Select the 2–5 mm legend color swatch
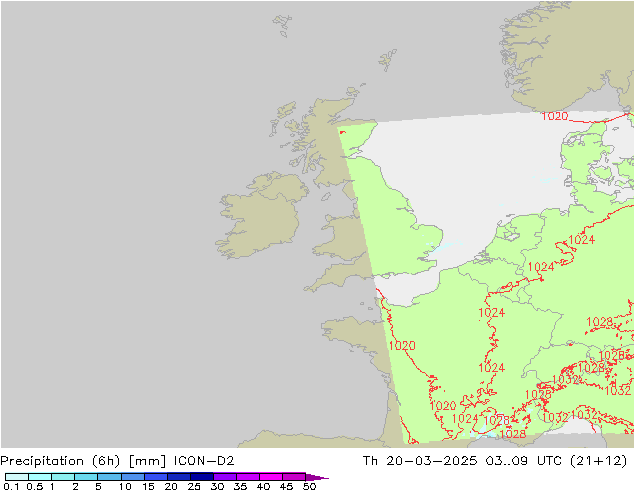 tap(86, 477)
